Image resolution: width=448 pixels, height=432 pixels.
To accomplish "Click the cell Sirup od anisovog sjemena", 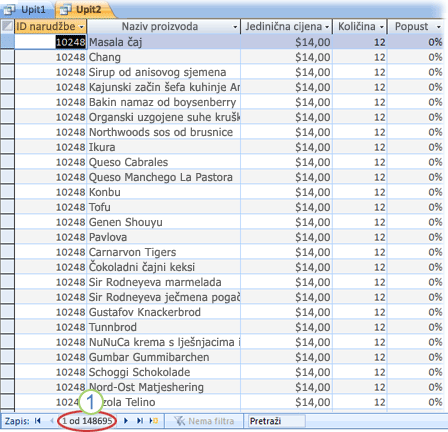I will [x=164, y=72].
